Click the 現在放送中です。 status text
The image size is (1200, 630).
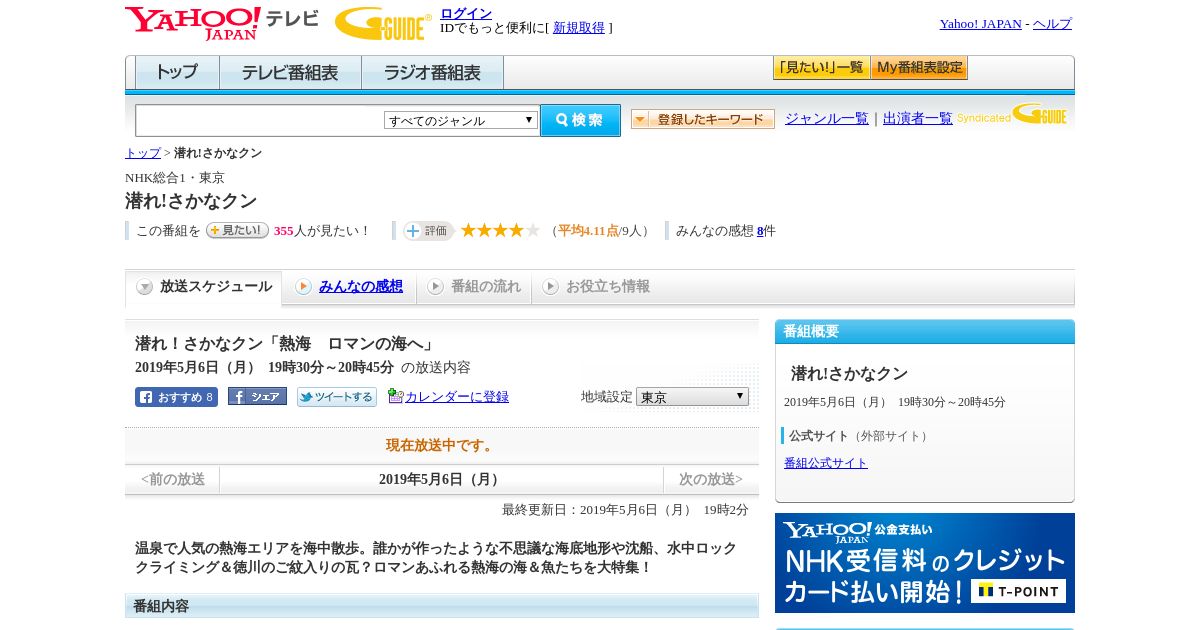pos(441,445)
